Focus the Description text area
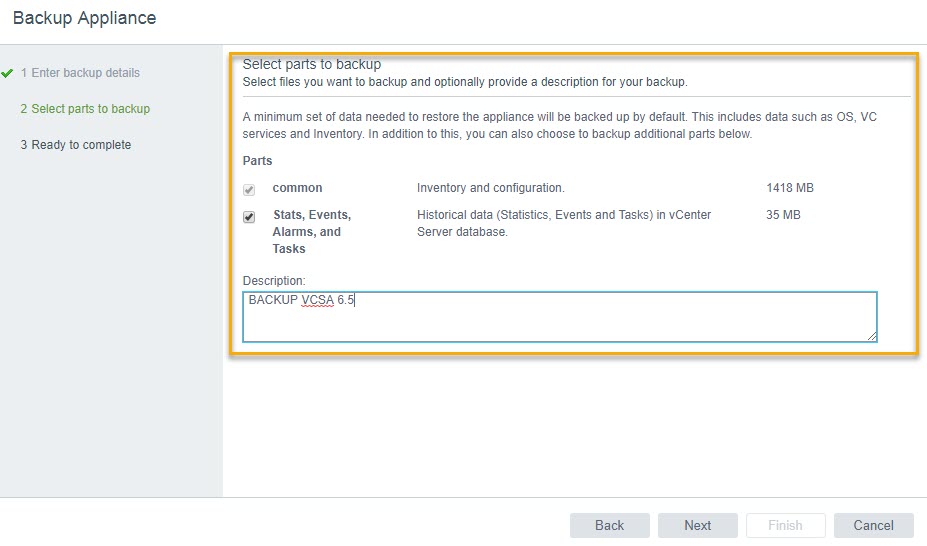 point(560,322)
